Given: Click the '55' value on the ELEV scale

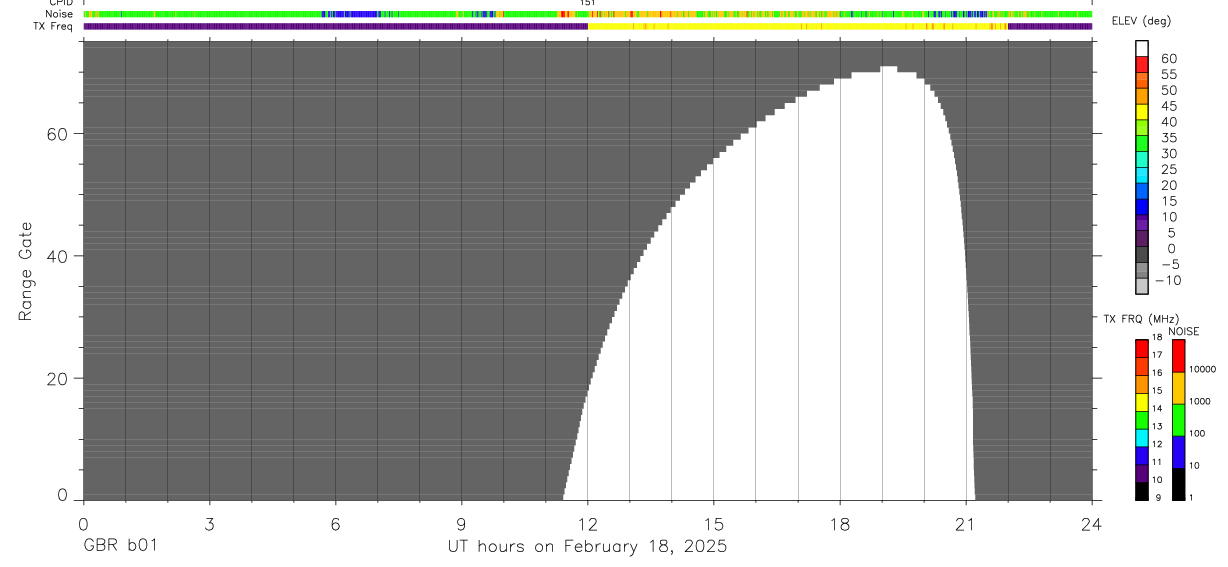Looking at the screenshot, I should click(x=1168, y=74).
